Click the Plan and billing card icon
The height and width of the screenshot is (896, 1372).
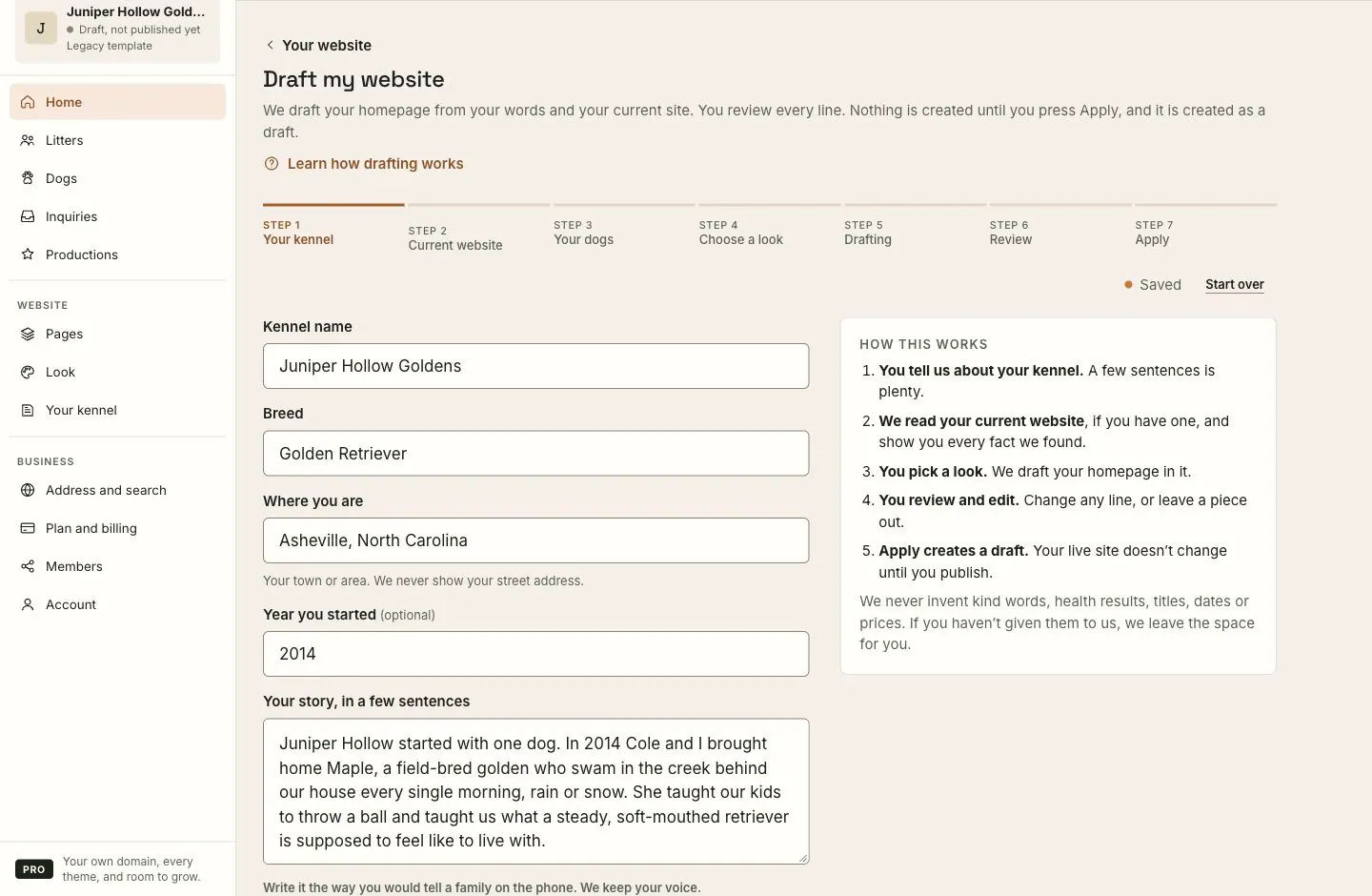[x=28, y=528]
